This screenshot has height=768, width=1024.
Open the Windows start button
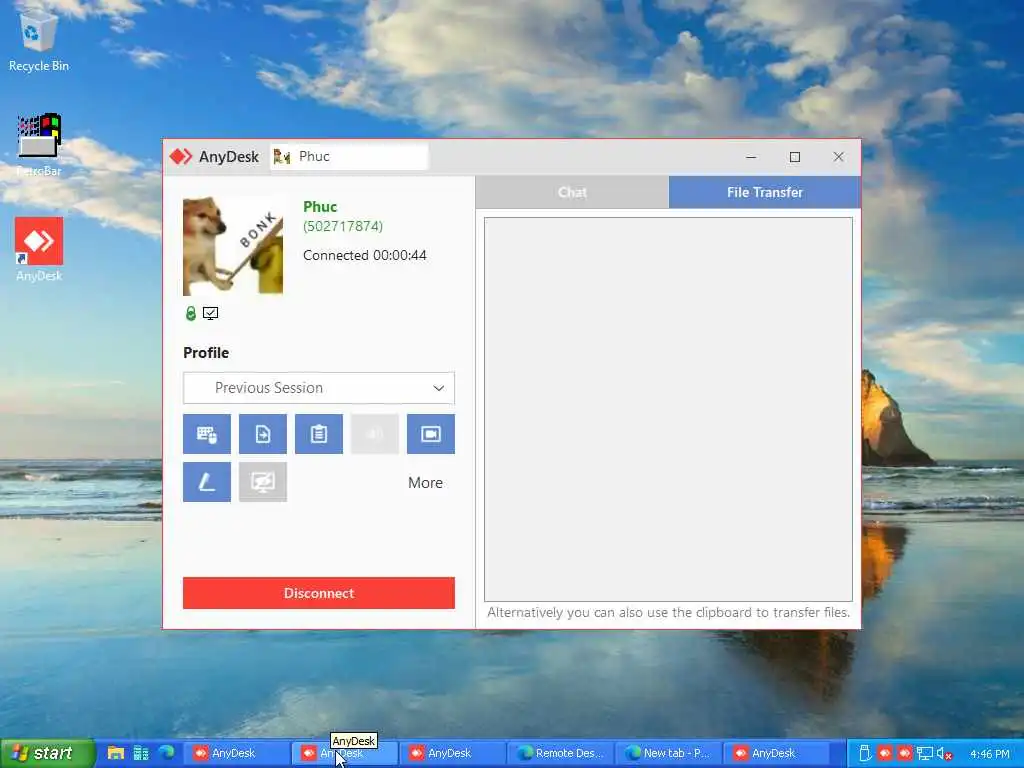[46, 753]
